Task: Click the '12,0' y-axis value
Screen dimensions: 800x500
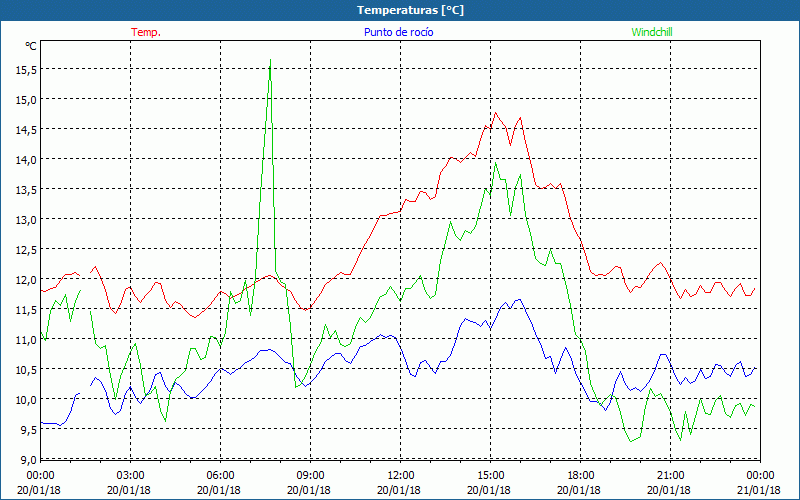Action: click(x=26, y=281)
